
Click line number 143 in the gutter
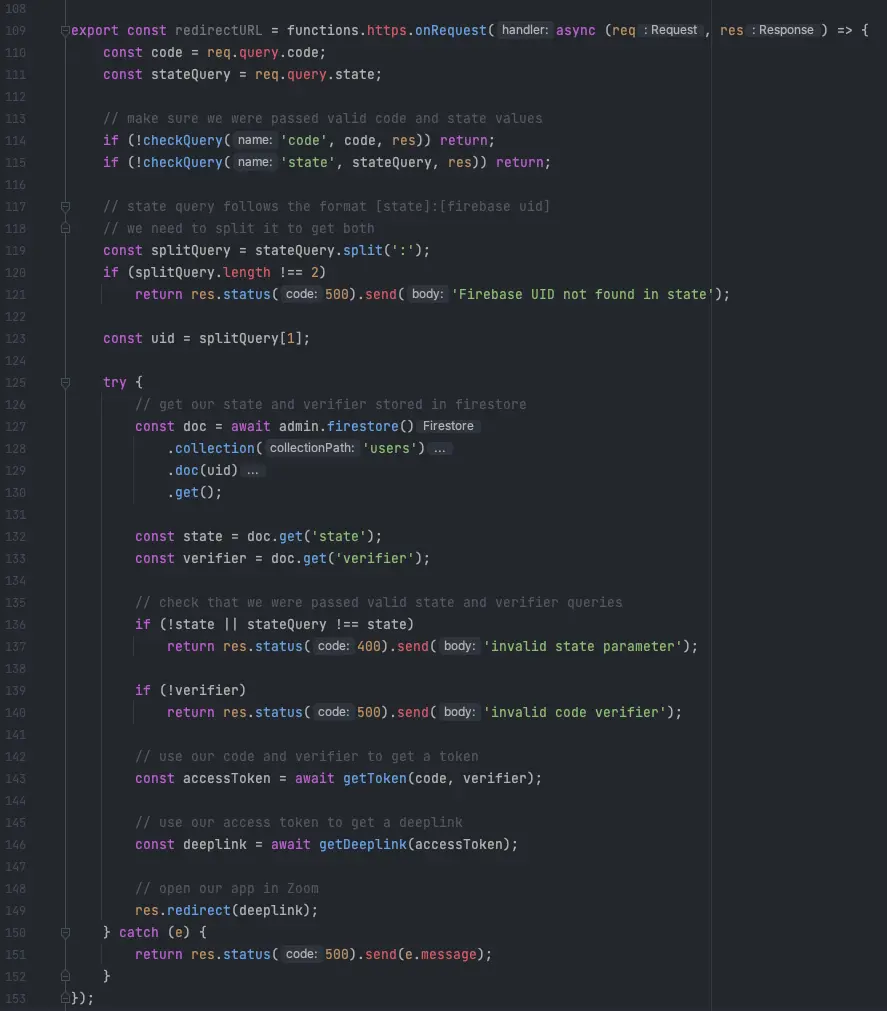[17, 778]
